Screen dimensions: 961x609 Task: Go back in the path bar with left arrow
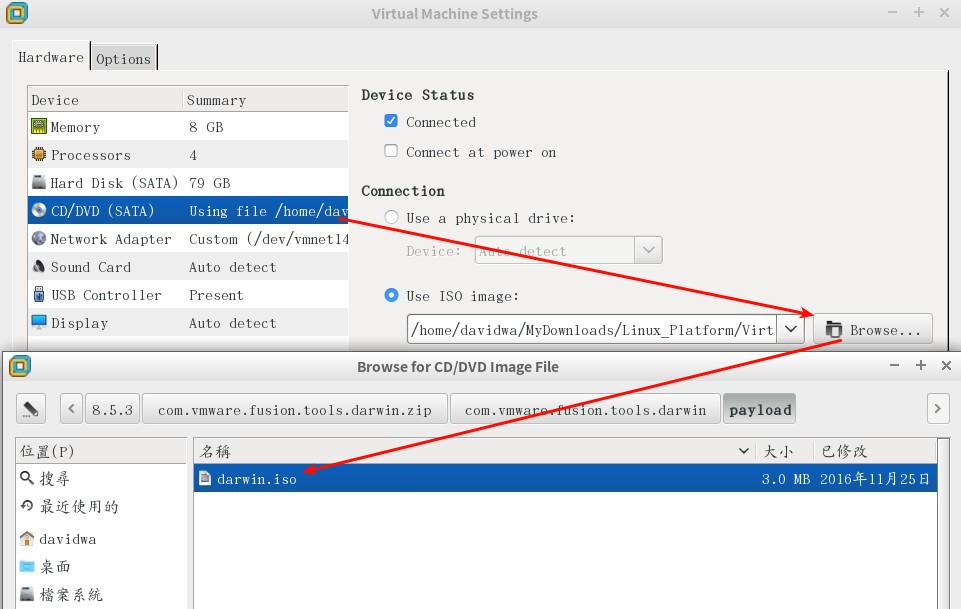71,409
